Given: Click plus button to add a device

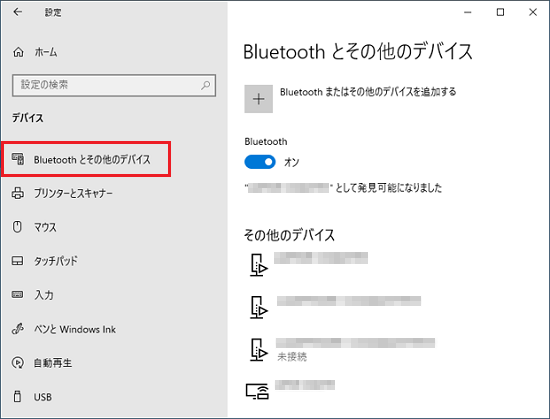Looking at the screenshot, I should point(259,99).
